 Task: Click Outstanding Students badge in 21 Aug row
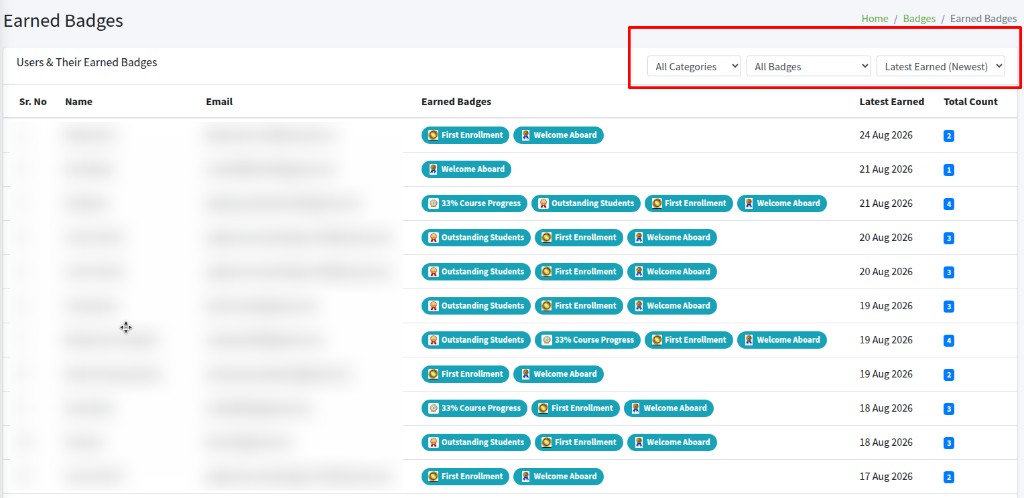pos(586,203)
